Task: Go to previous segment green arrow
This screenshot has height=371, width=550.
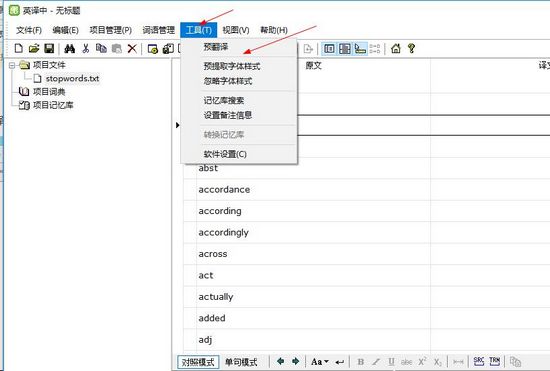Action: pos(280,361)
